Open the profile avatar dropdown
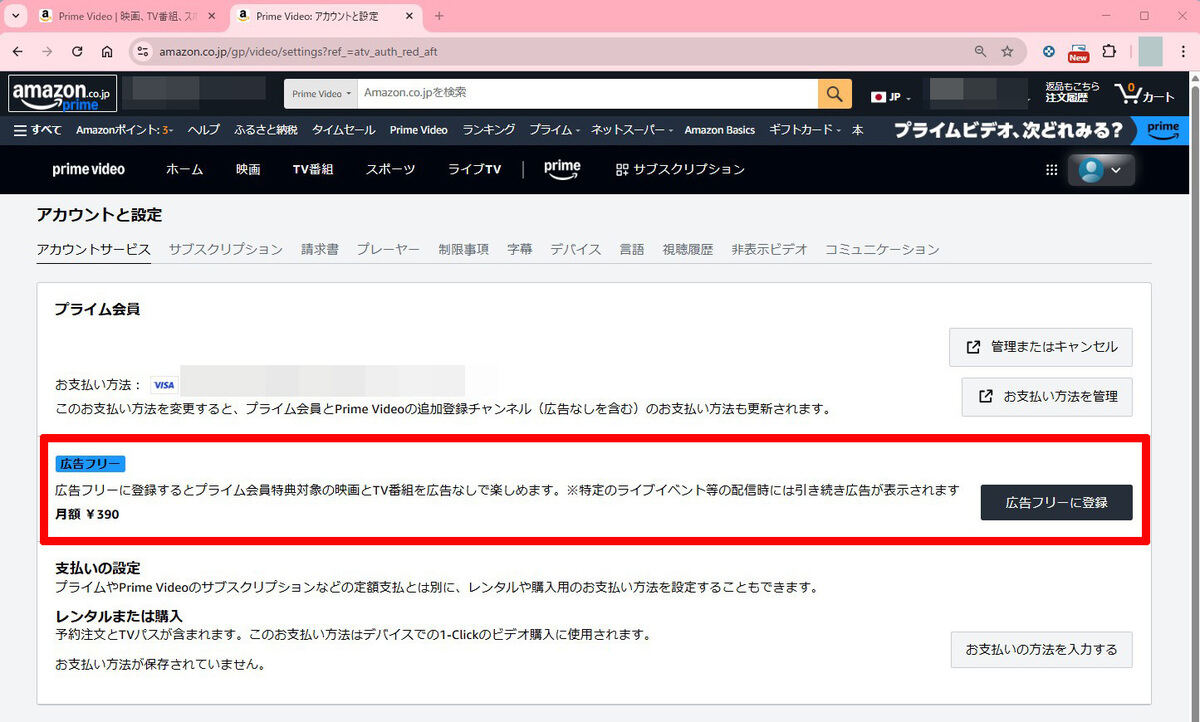The height and width of the screenshot is (722, 1200). 1101,170
